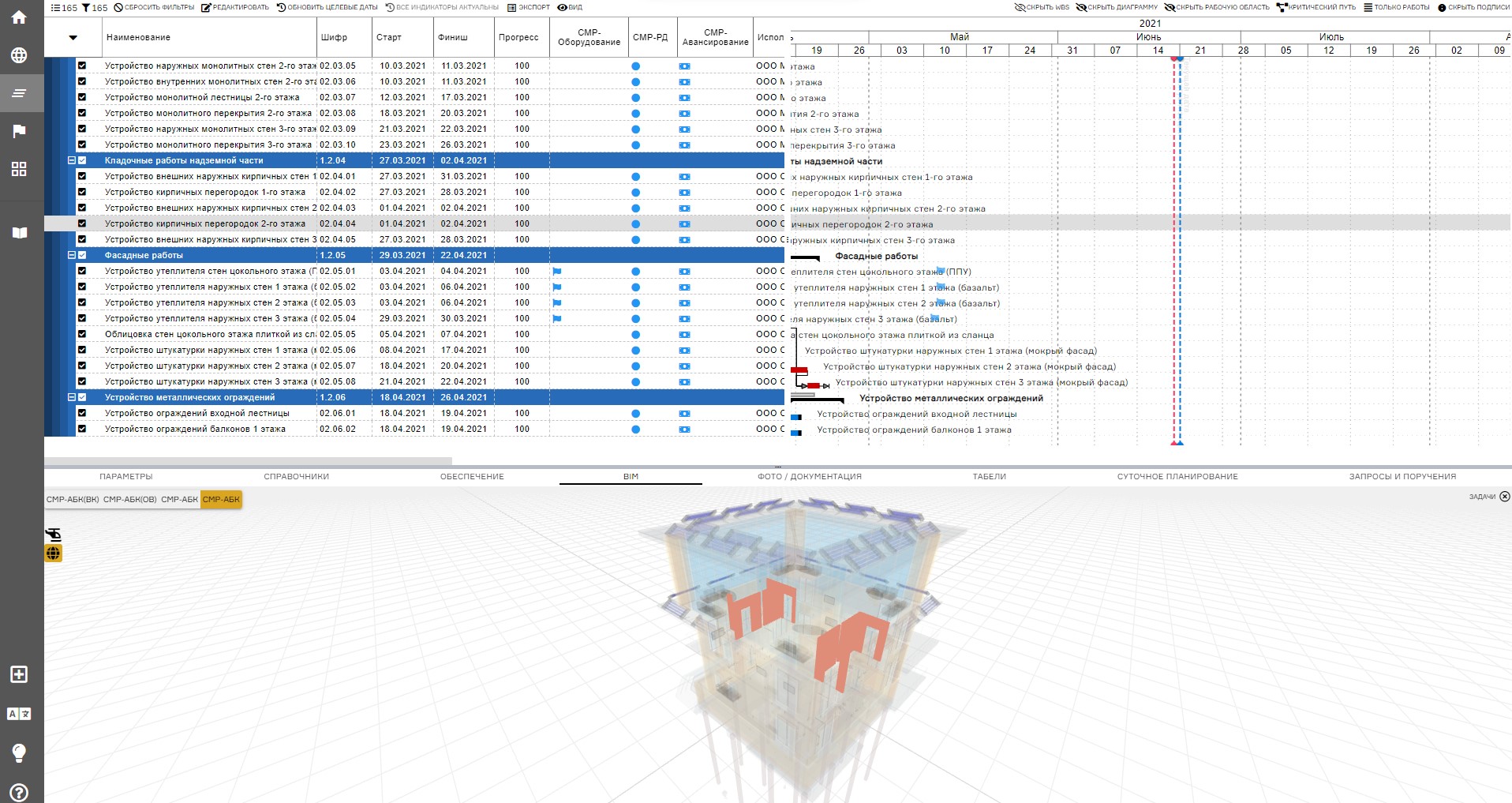Open the Параметры tab
Screen dimensions: 1512x803
pos(126,477)
